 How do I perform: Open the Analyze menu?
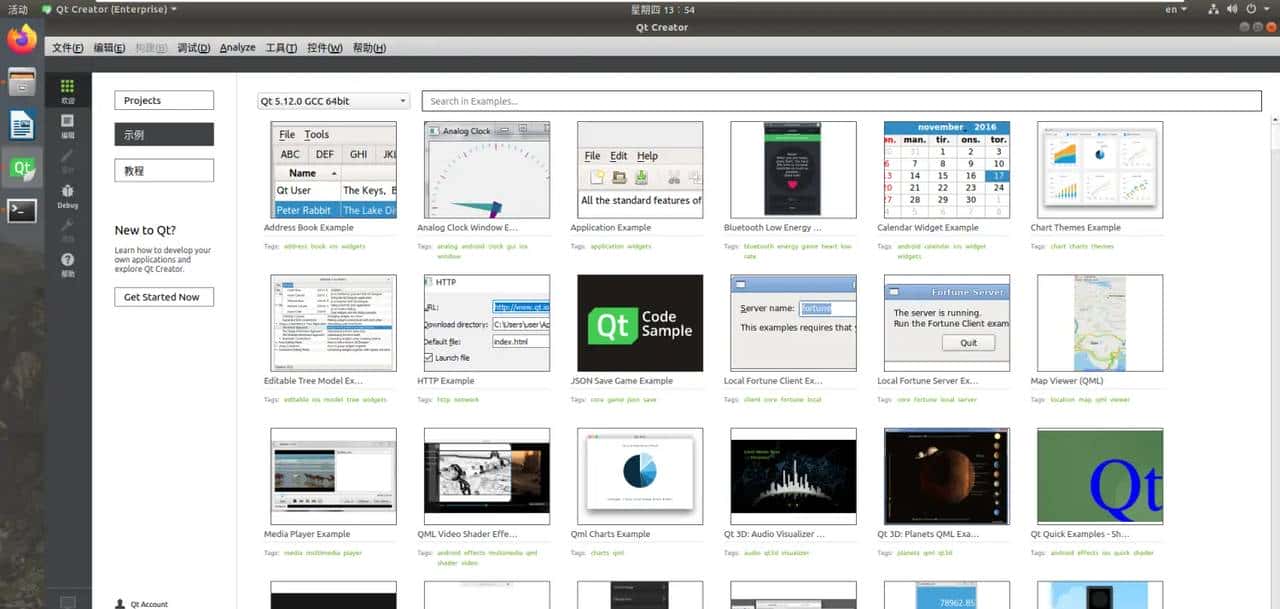tap(237, 48)
